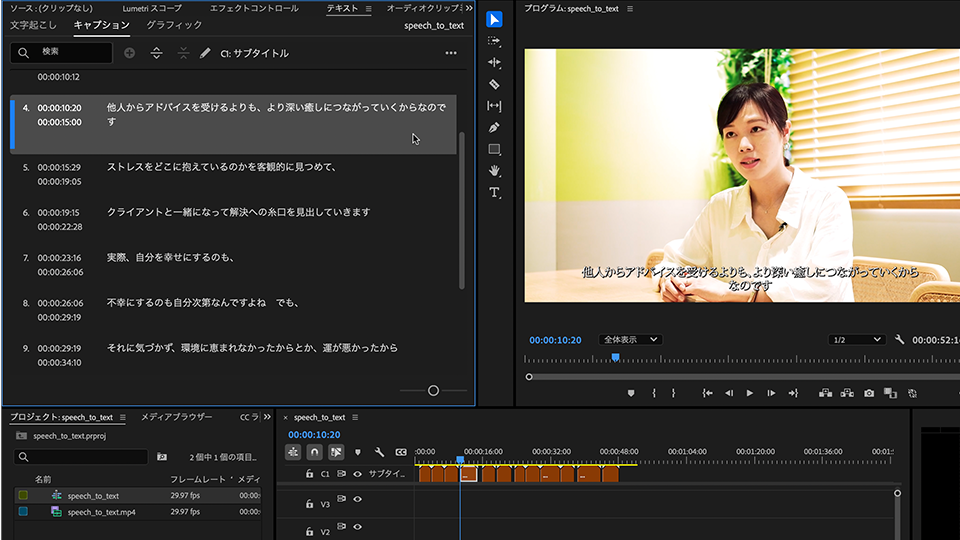
Task: Open timeline wrench display settings
Action: pyautogui.click(x=380, y=452)
